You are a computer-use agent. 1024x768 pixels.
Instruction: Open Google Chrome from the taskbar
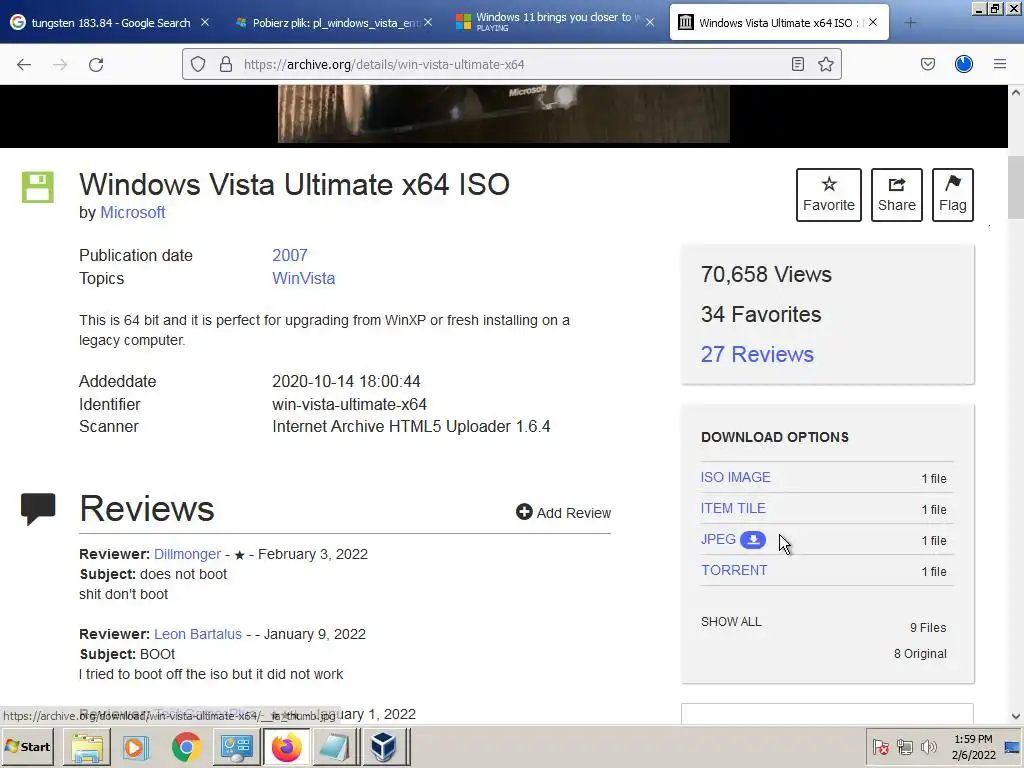(x=187, y=747)
